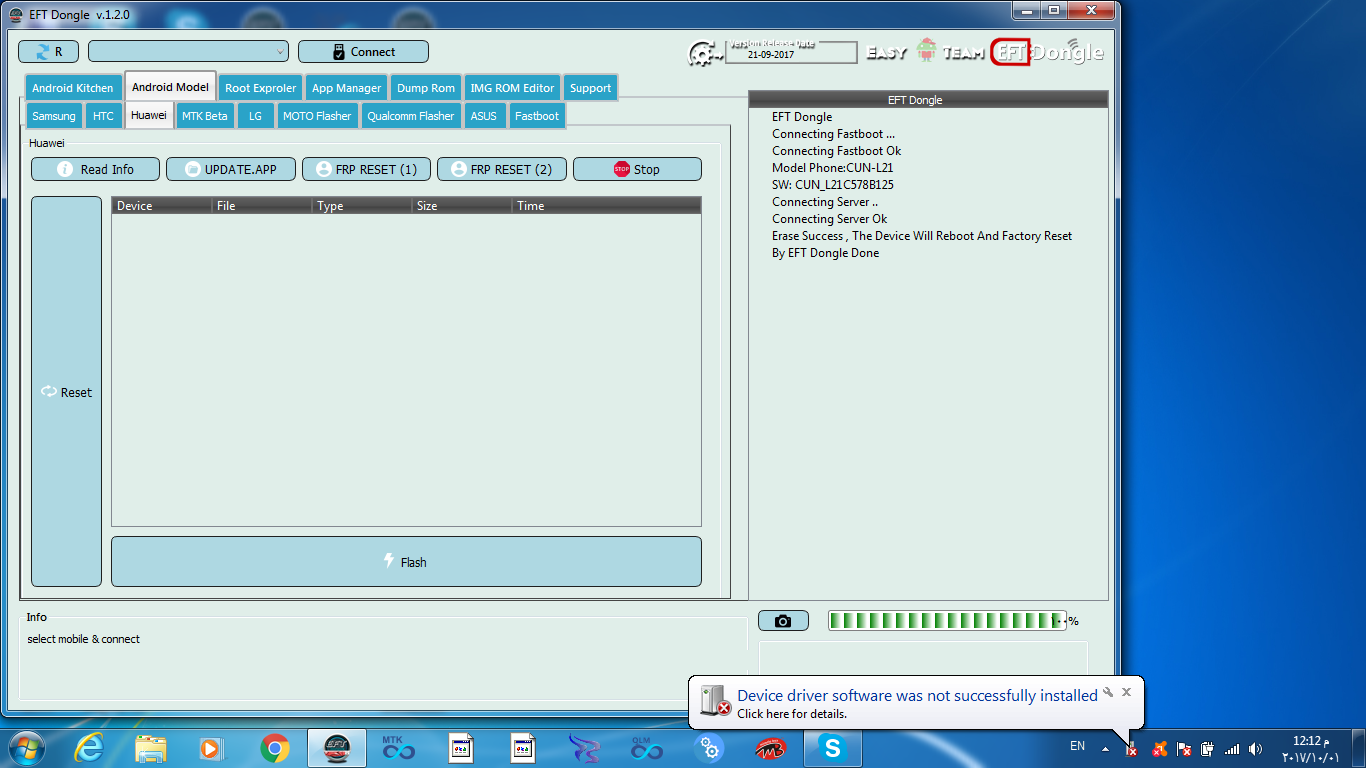Image resolution: width=1366 pixels, height=768 pixels.
Task: Open the Qualcomm Flasher tab
Action: click(411, 116)
